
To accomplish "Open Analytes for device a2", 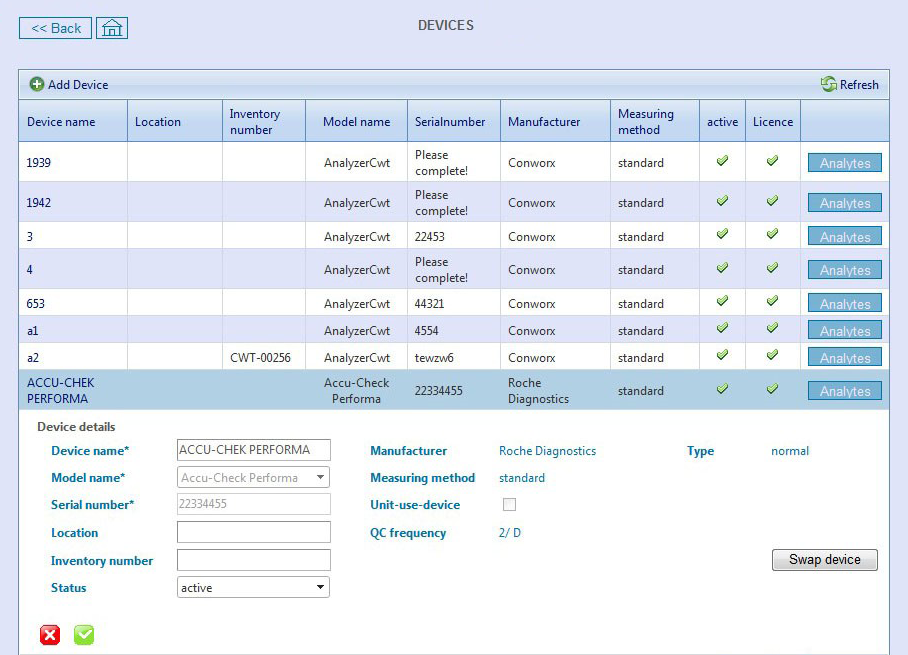I will click(x=844, y=357).
